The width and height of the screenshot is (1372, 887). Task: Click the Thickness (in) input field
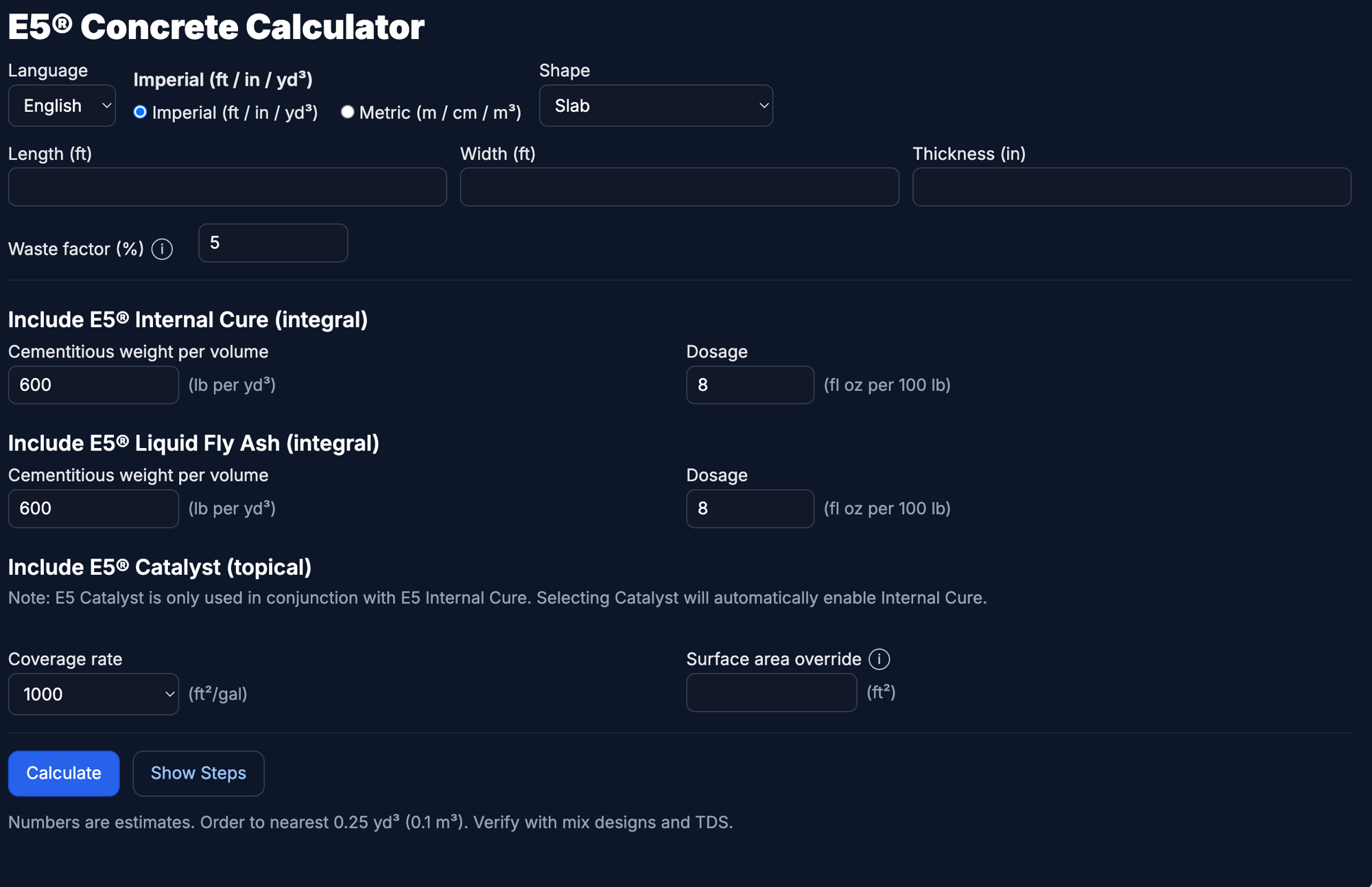point(1131,187)
